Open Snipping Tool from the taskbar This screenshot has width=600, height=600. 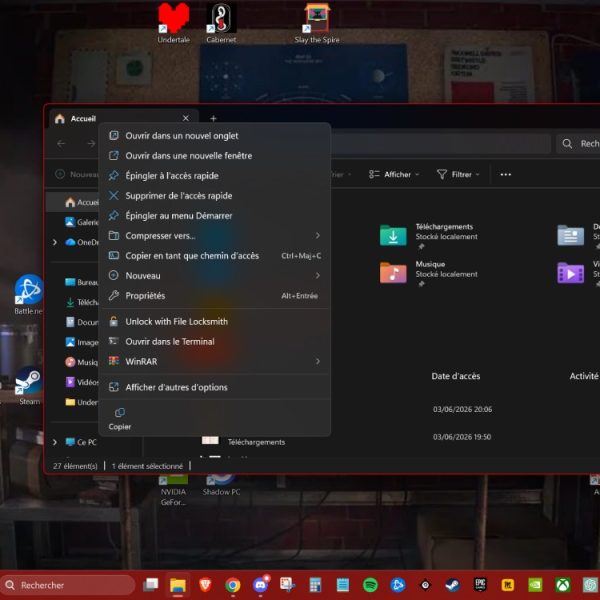coord(288,585)
